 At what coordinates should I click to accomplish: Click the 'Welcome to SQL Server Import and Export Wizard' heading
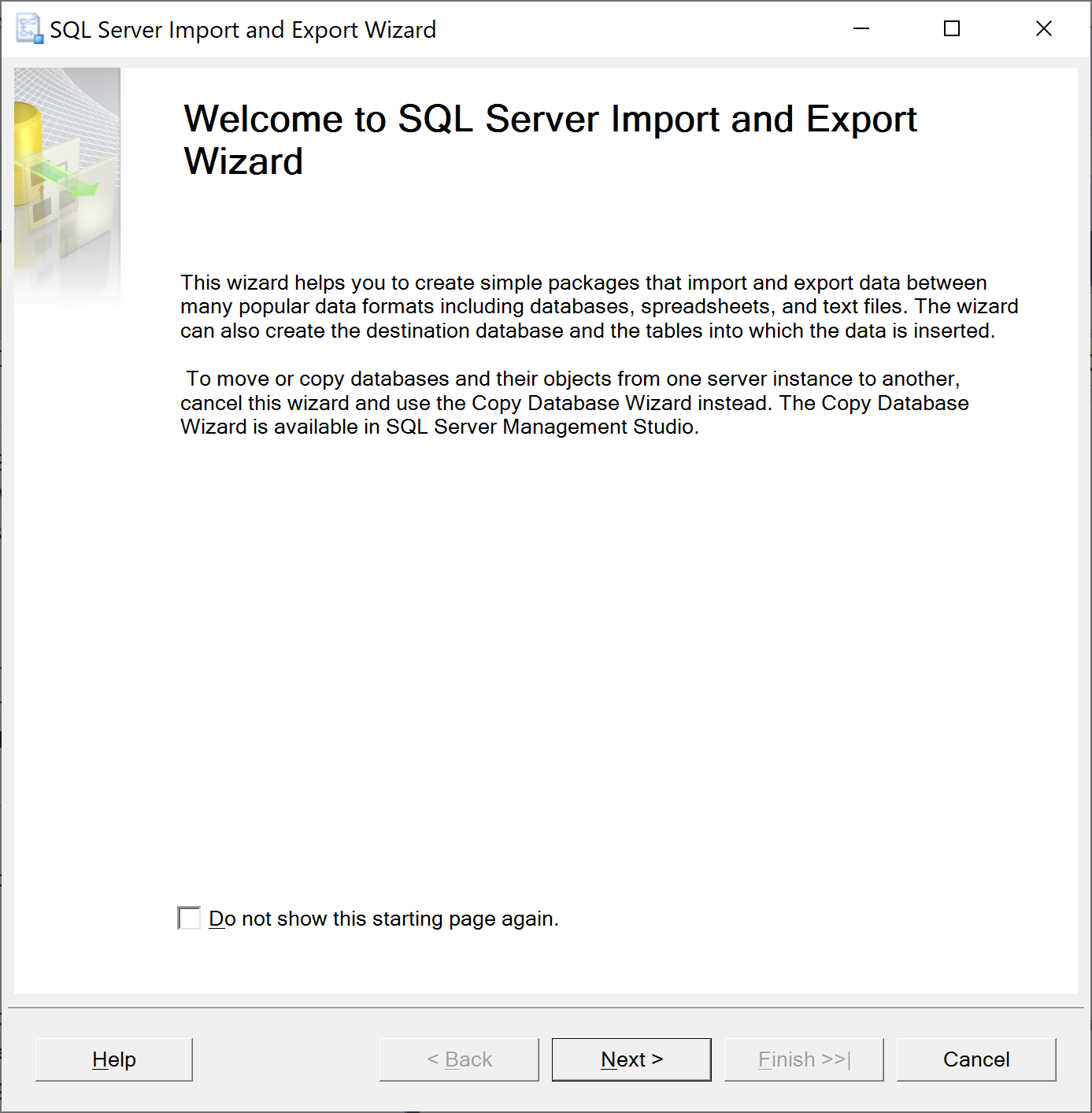(550, 140)
